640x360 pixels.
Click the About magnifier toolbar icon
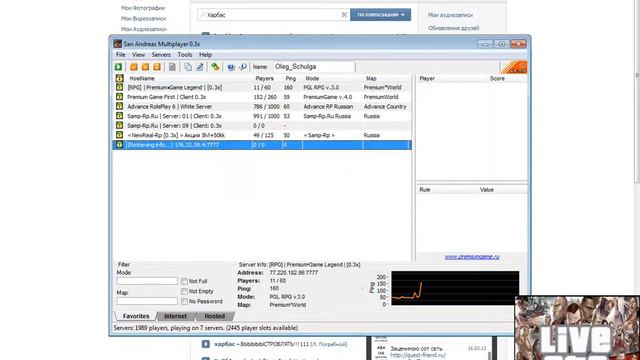point(243,67)
